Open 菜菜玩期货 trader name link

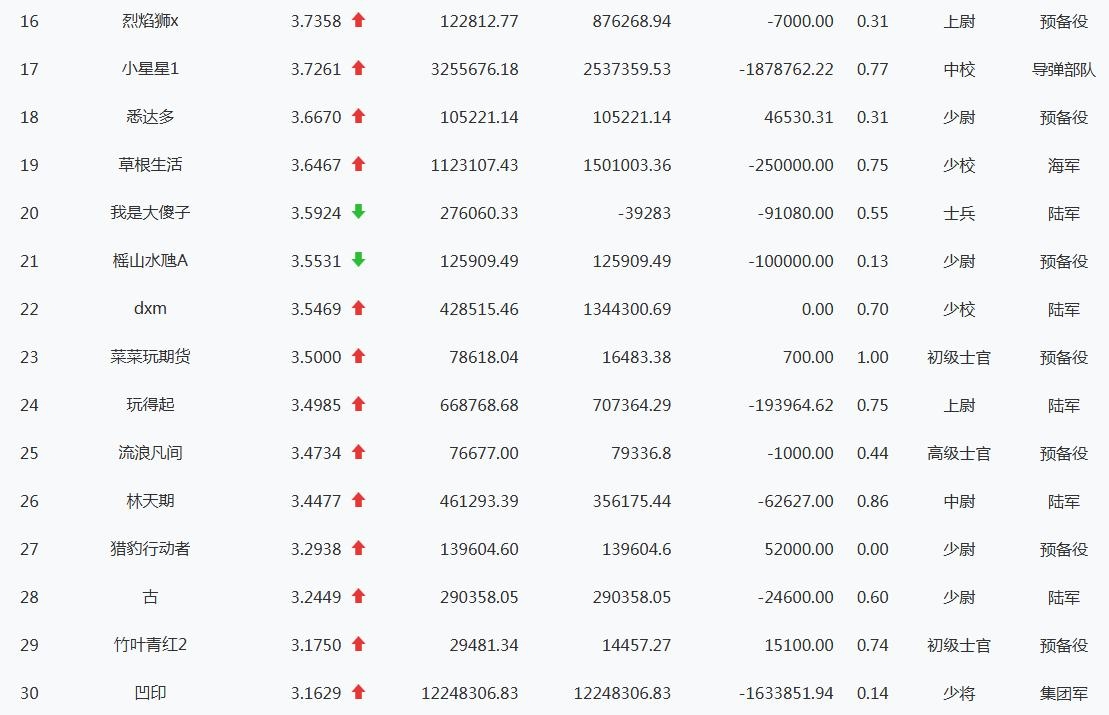(x=150, y=357)
